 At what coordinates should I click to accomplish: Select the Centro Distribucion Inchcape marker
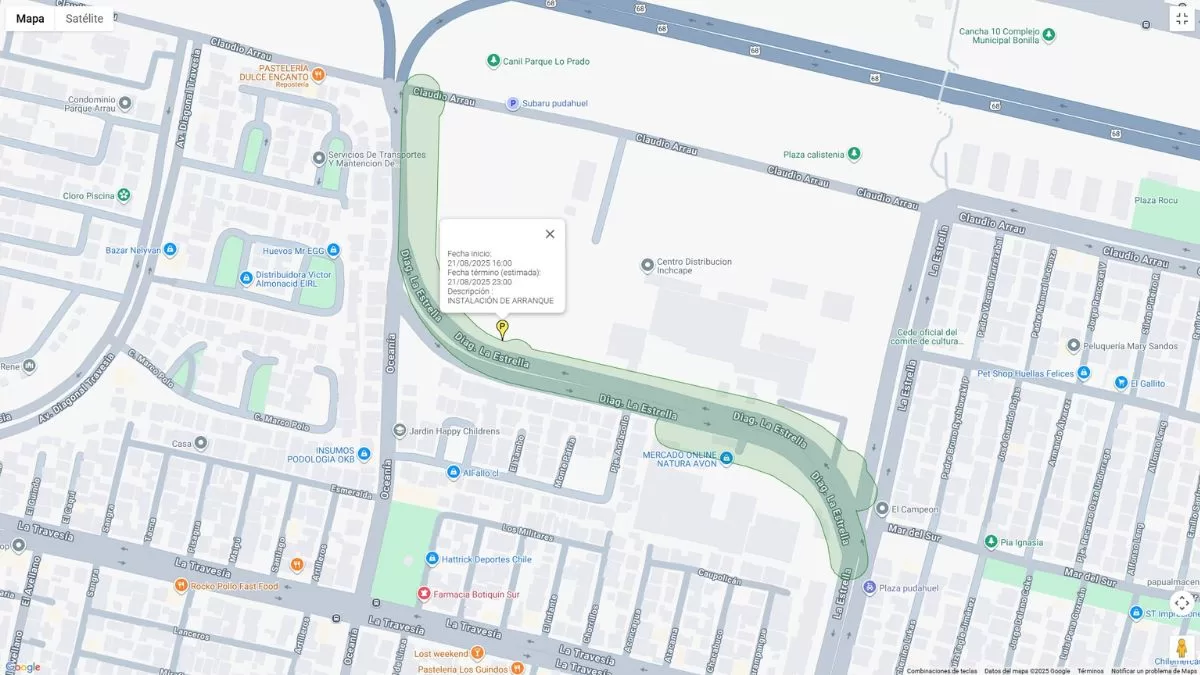point(648,266)
